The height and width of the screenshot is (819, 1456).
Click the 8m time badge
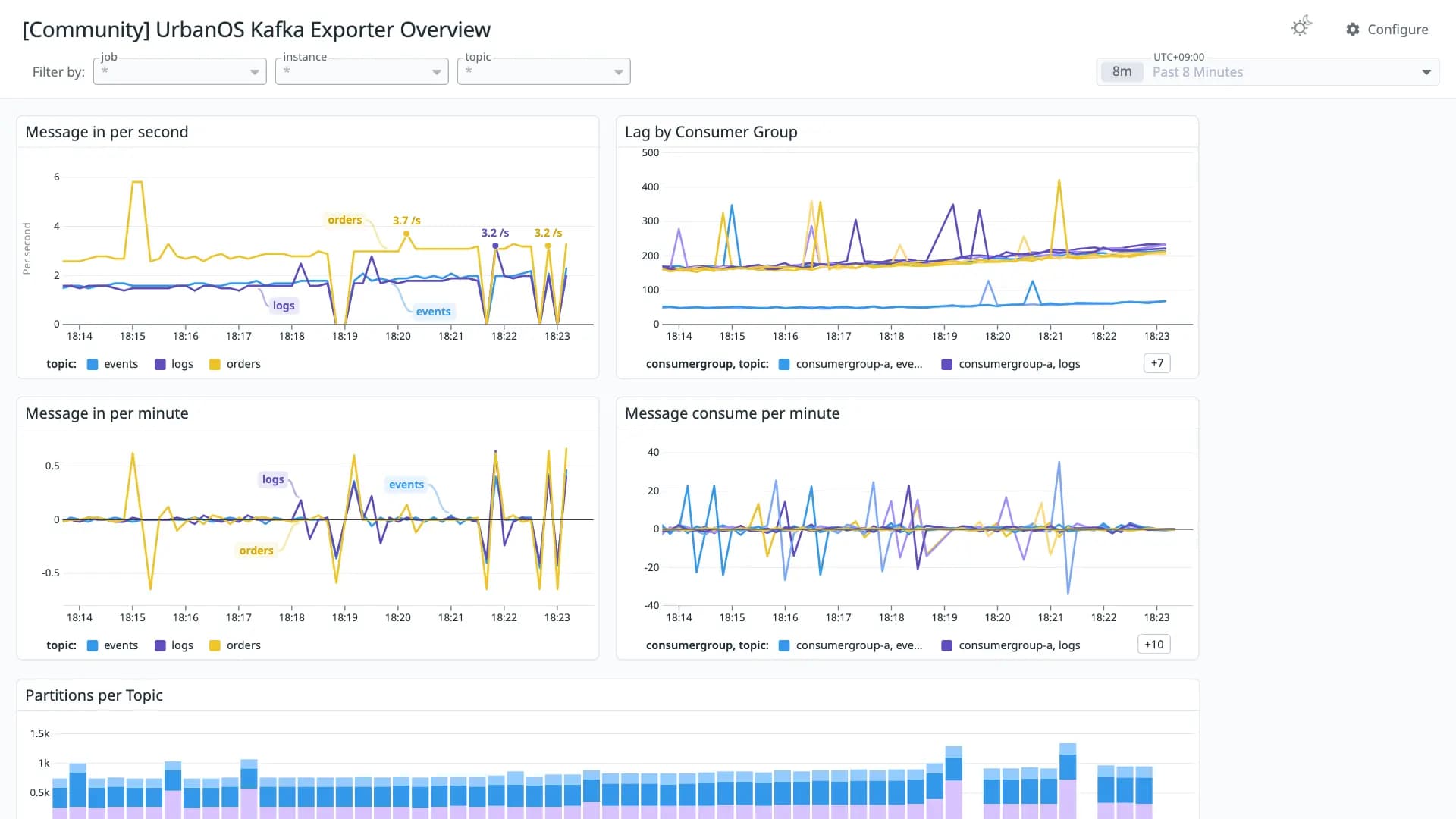(1122, 72)
